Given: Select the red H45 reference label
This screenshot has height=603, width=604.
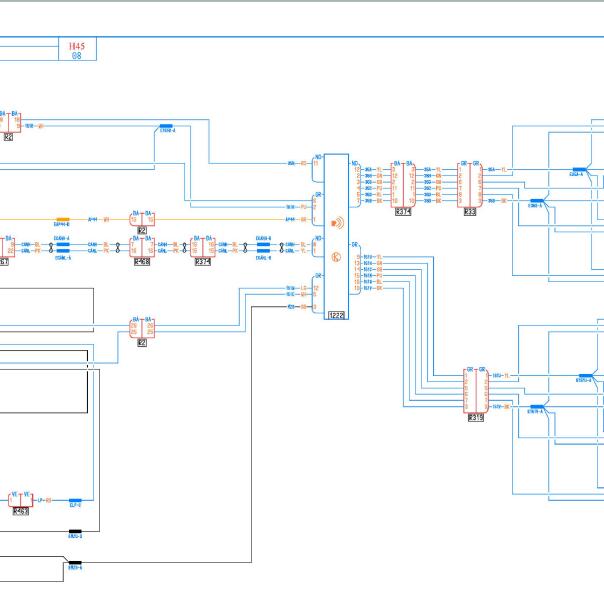Looking at the screenshot, I should point(77,46).
